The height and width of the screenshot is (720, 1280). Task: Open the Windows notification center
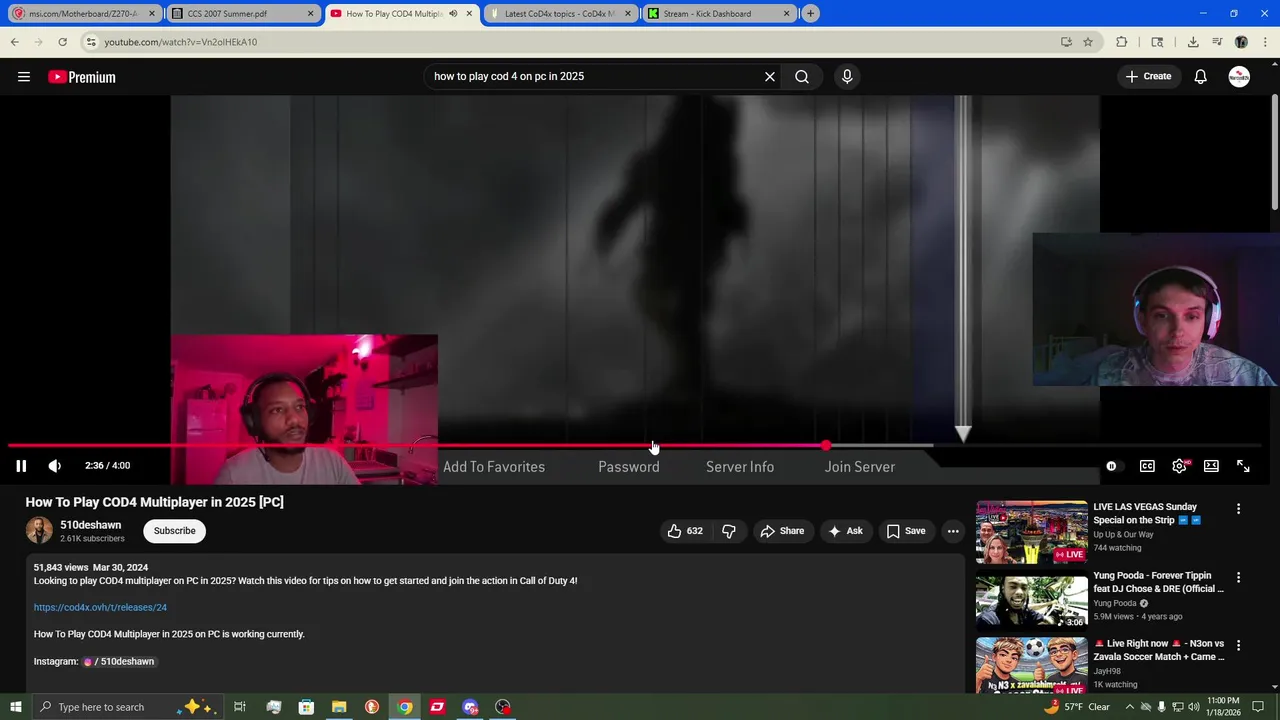pos(1258,707)
